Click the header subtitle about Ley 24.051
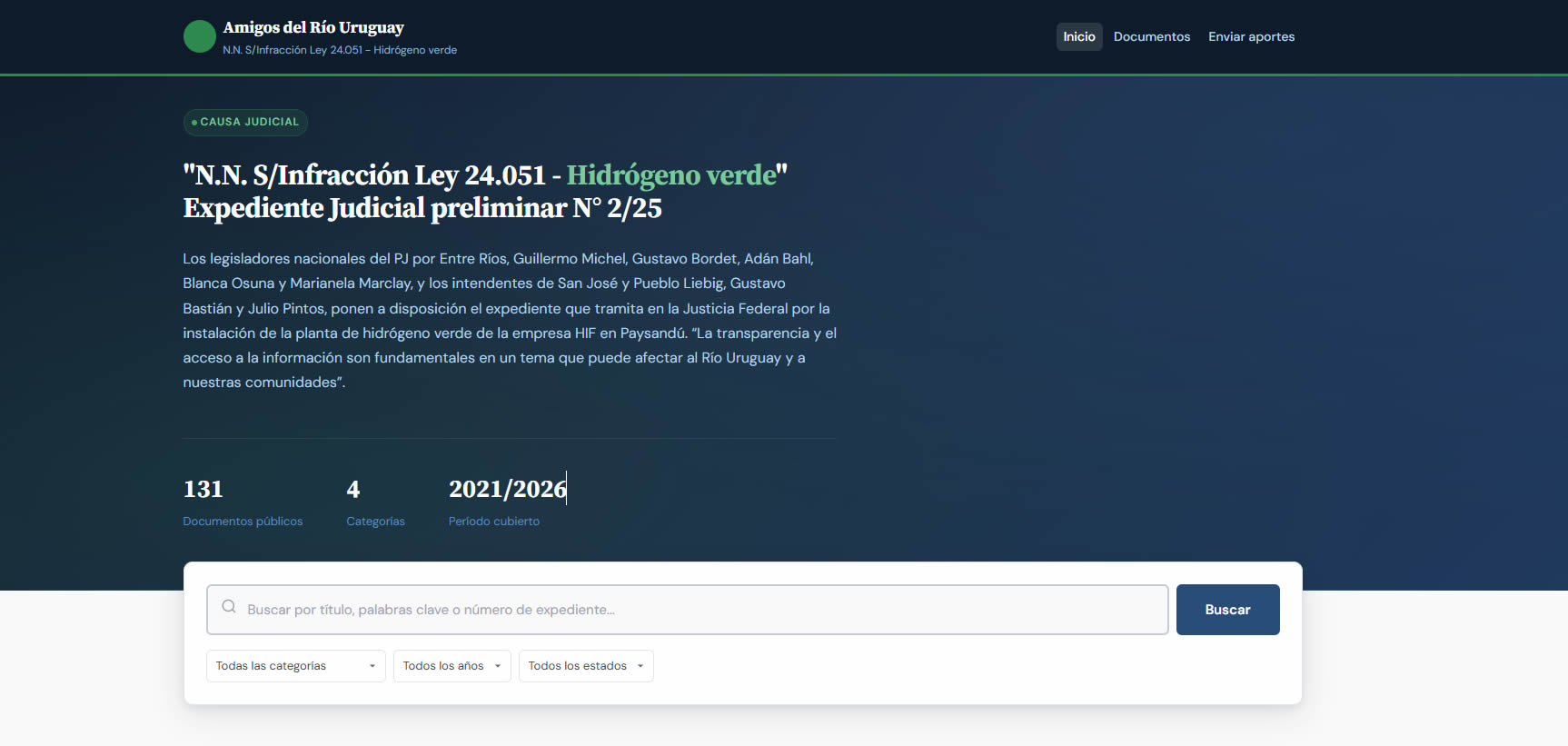Image resolution: width=1568 pixels, height=746 pixels. (x=340, y=50)
